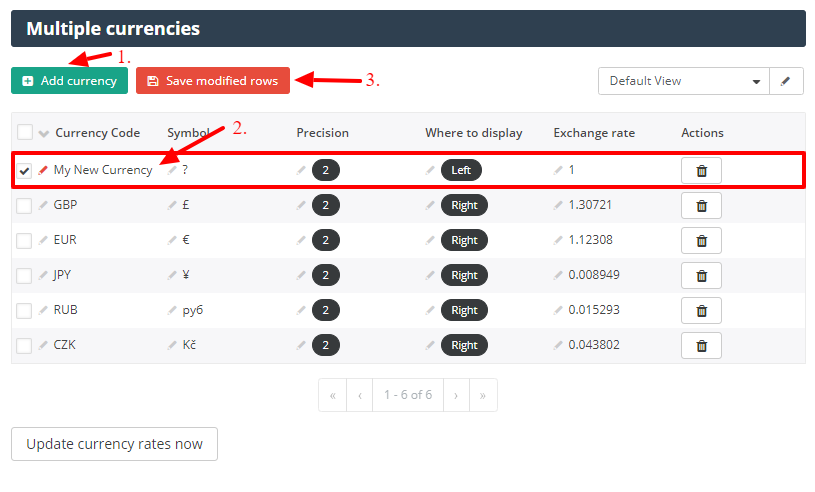This screenshot has width=815, height=492.
Task: Sort by Precision column header
Action: [322, 133]
